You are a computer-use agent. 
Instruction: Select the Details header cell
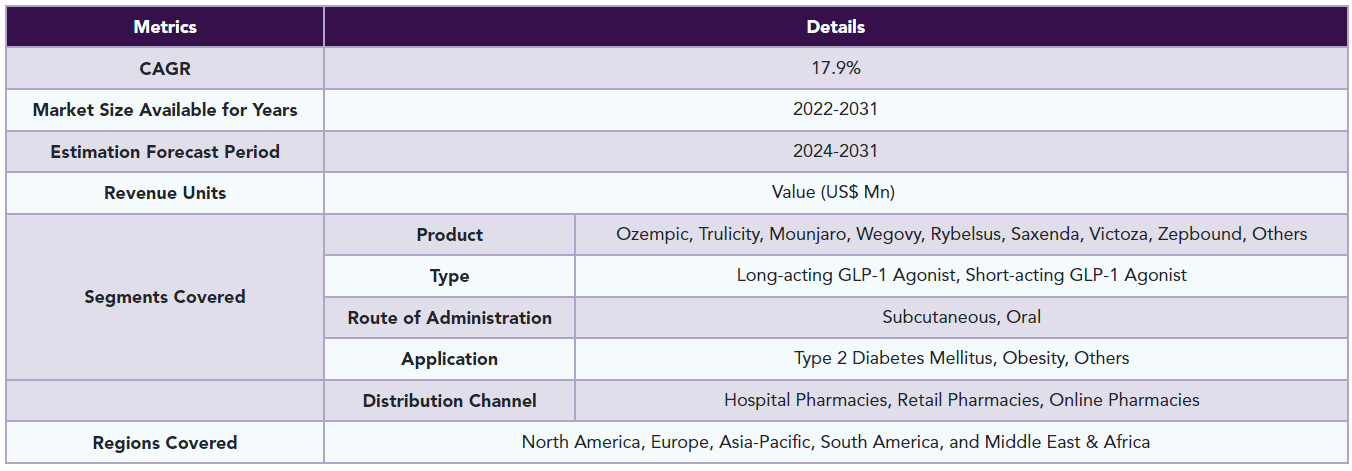[836, 27]
